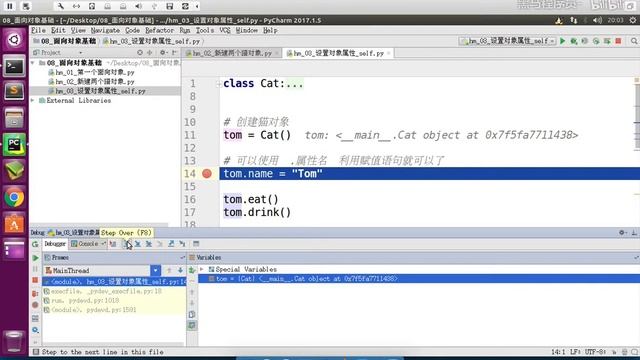Switch to hm_02_新建两个猫对象.py editor tab

pos(231,53)
